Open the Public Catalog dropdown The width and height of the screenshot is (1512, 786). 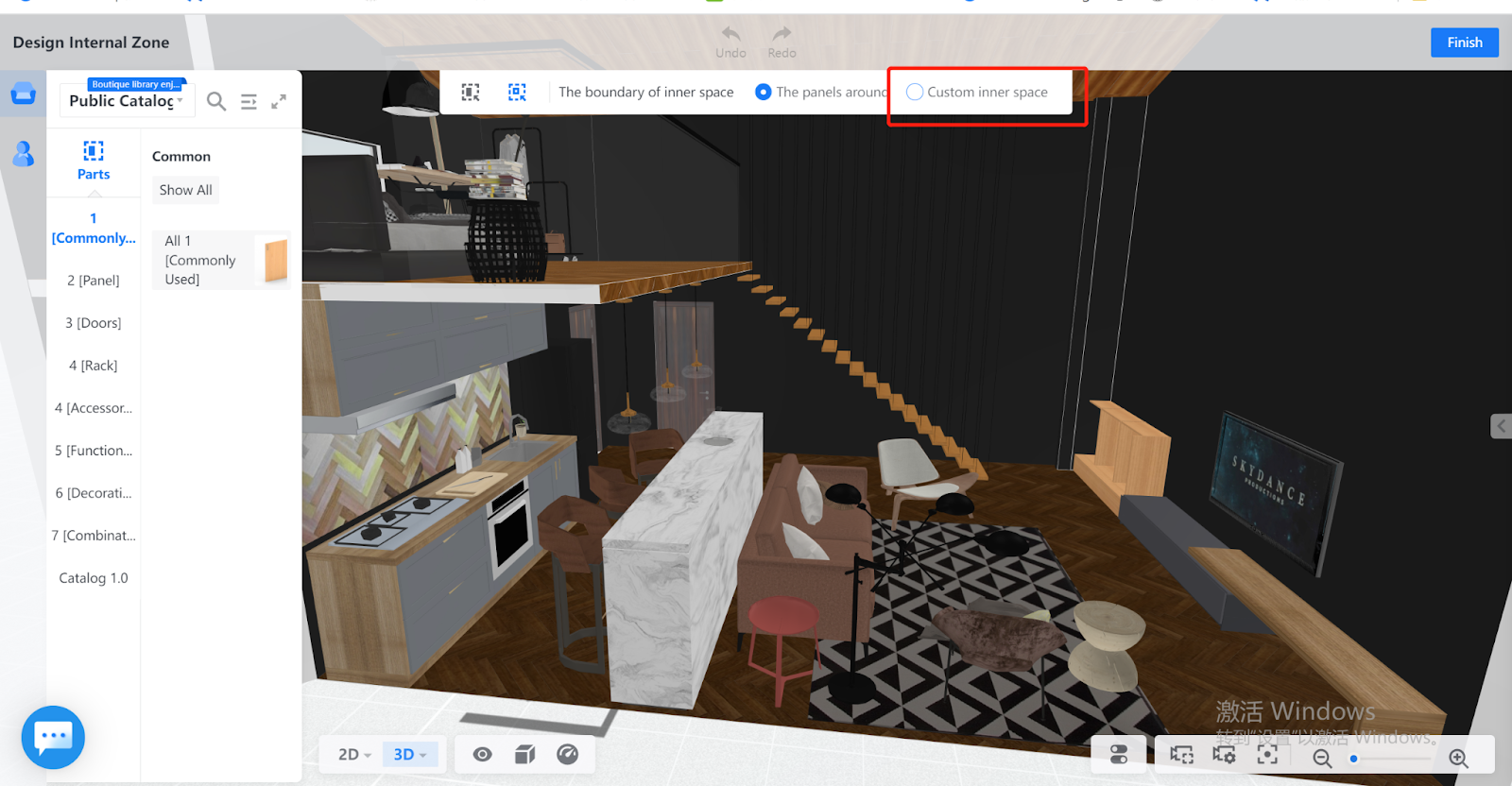(127, 100)
